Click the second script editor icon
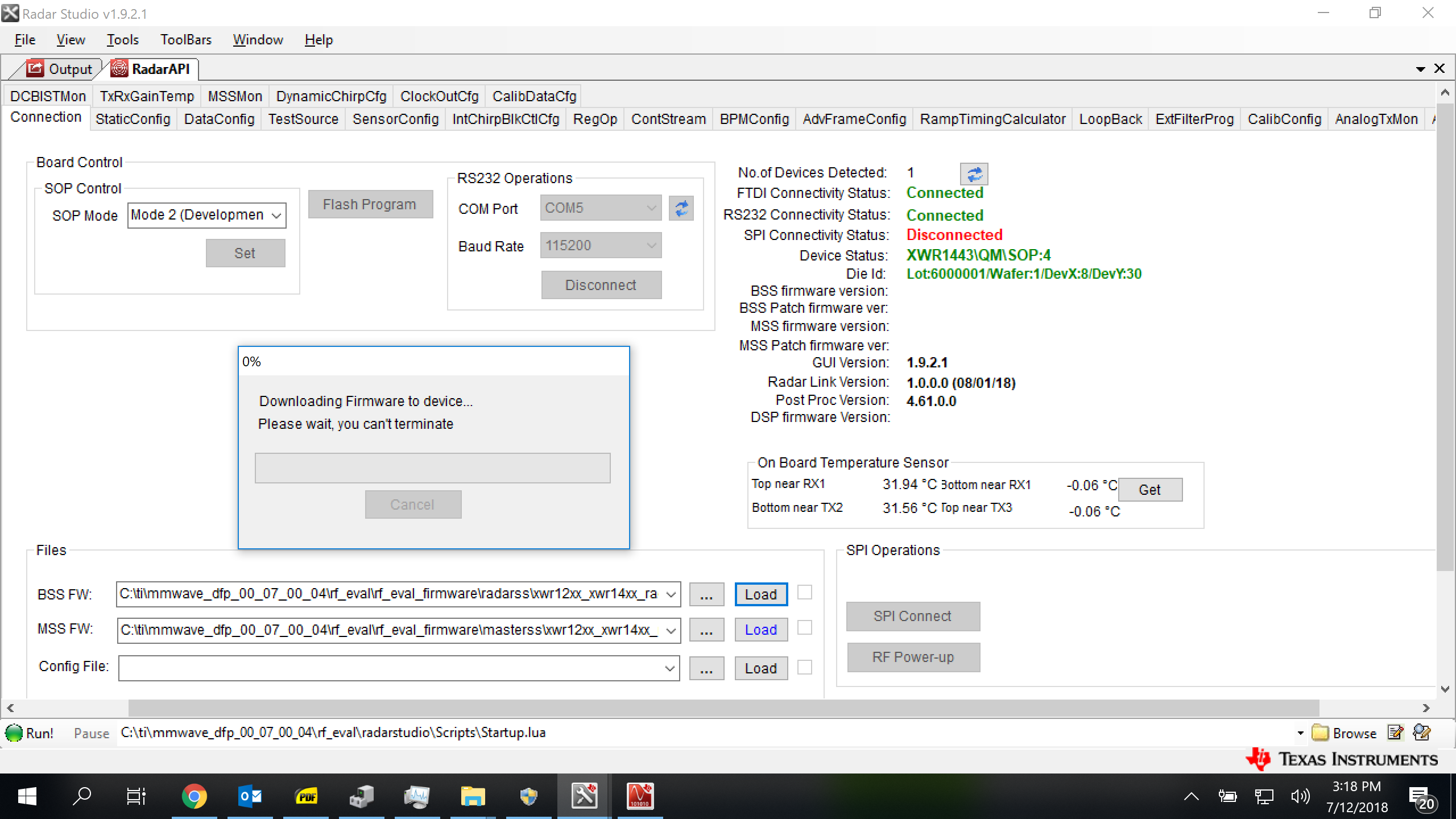The width and height of the screenshot is (1456, 819). point(1422,733)
